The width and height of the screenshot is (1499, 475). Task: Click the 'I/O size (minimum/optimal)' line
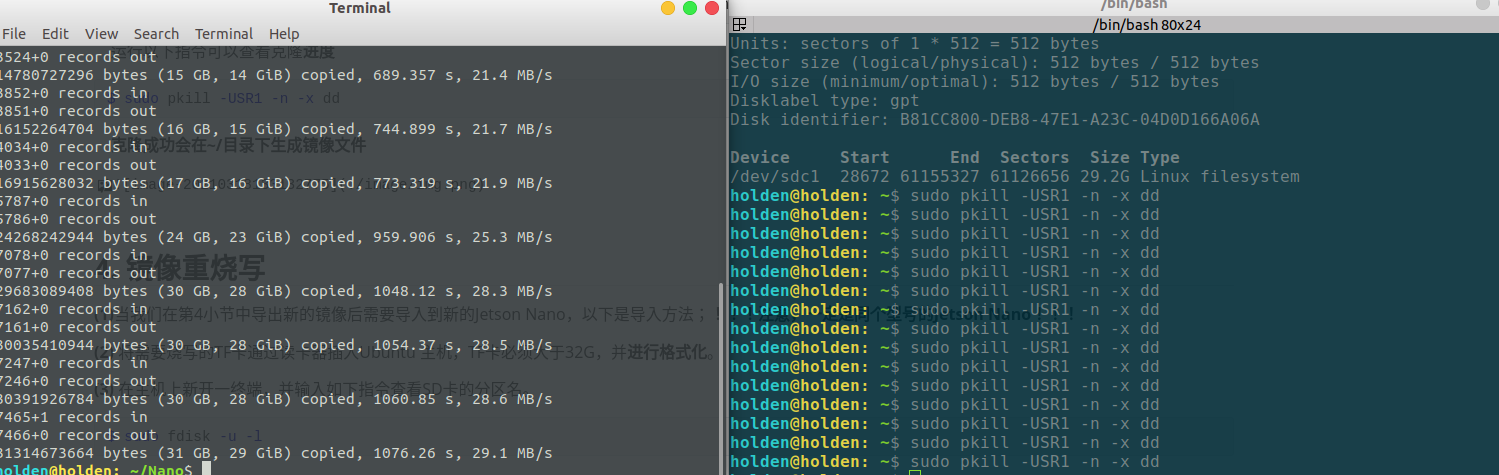point(974,81)
